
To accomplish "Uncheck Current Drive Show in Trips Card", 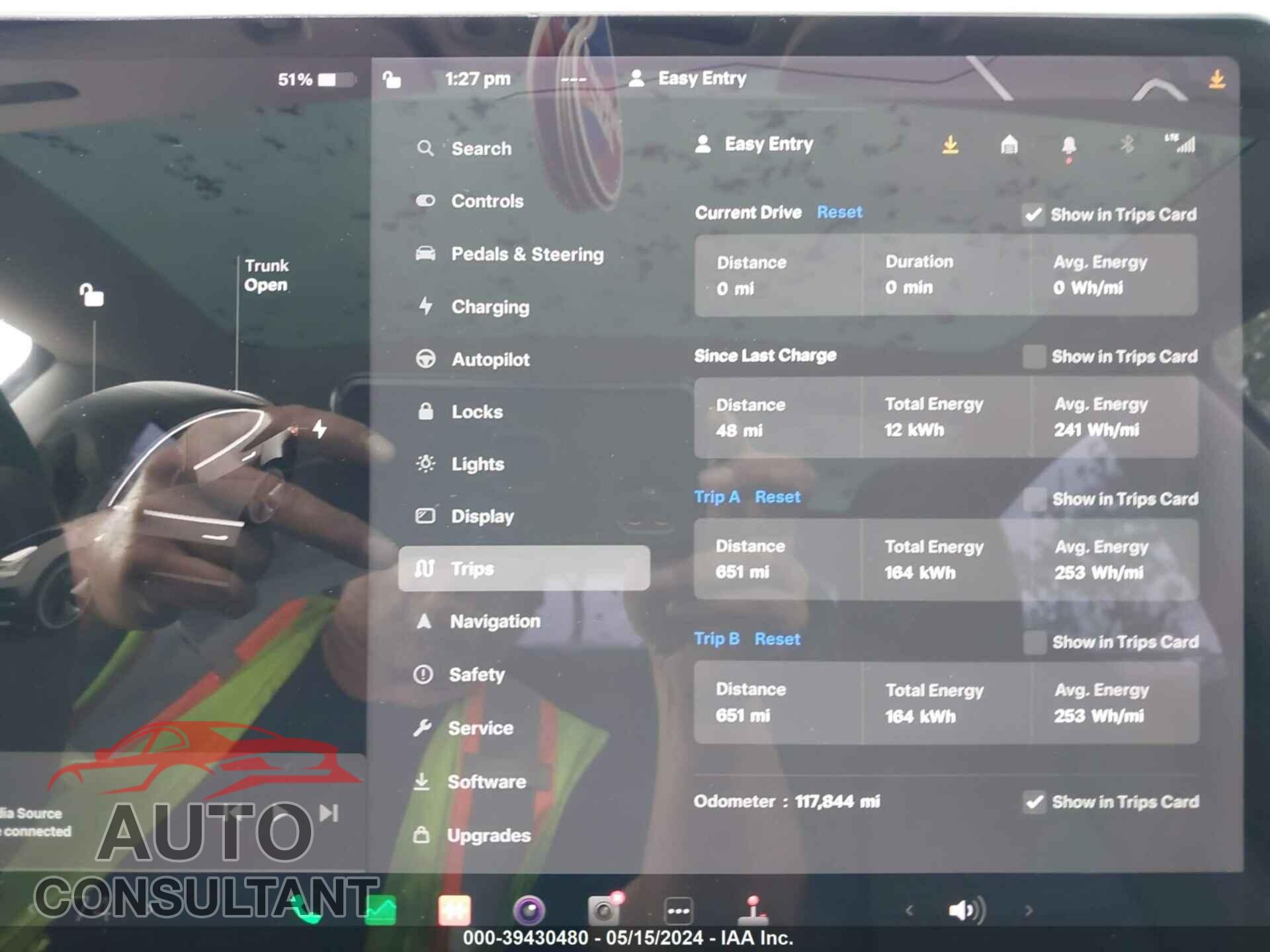I will coord(1033,214).
